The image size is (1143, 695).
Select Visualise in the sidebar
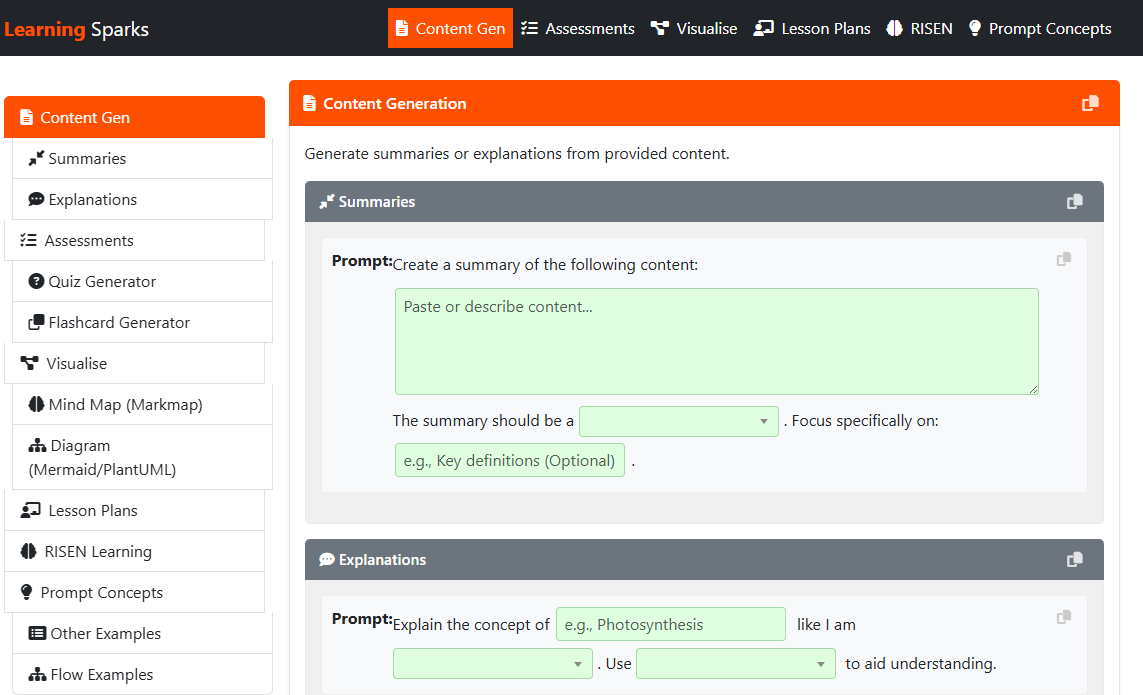134,362
